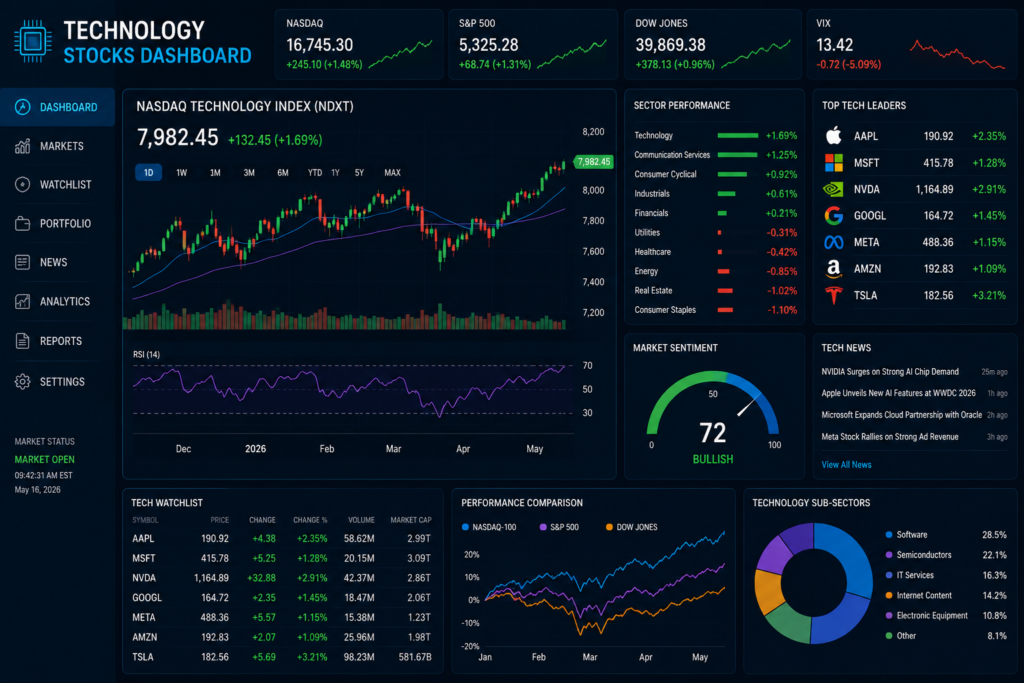1024x683 pixels.
Task: Click the Reports document icon
Action: point(22,341)
